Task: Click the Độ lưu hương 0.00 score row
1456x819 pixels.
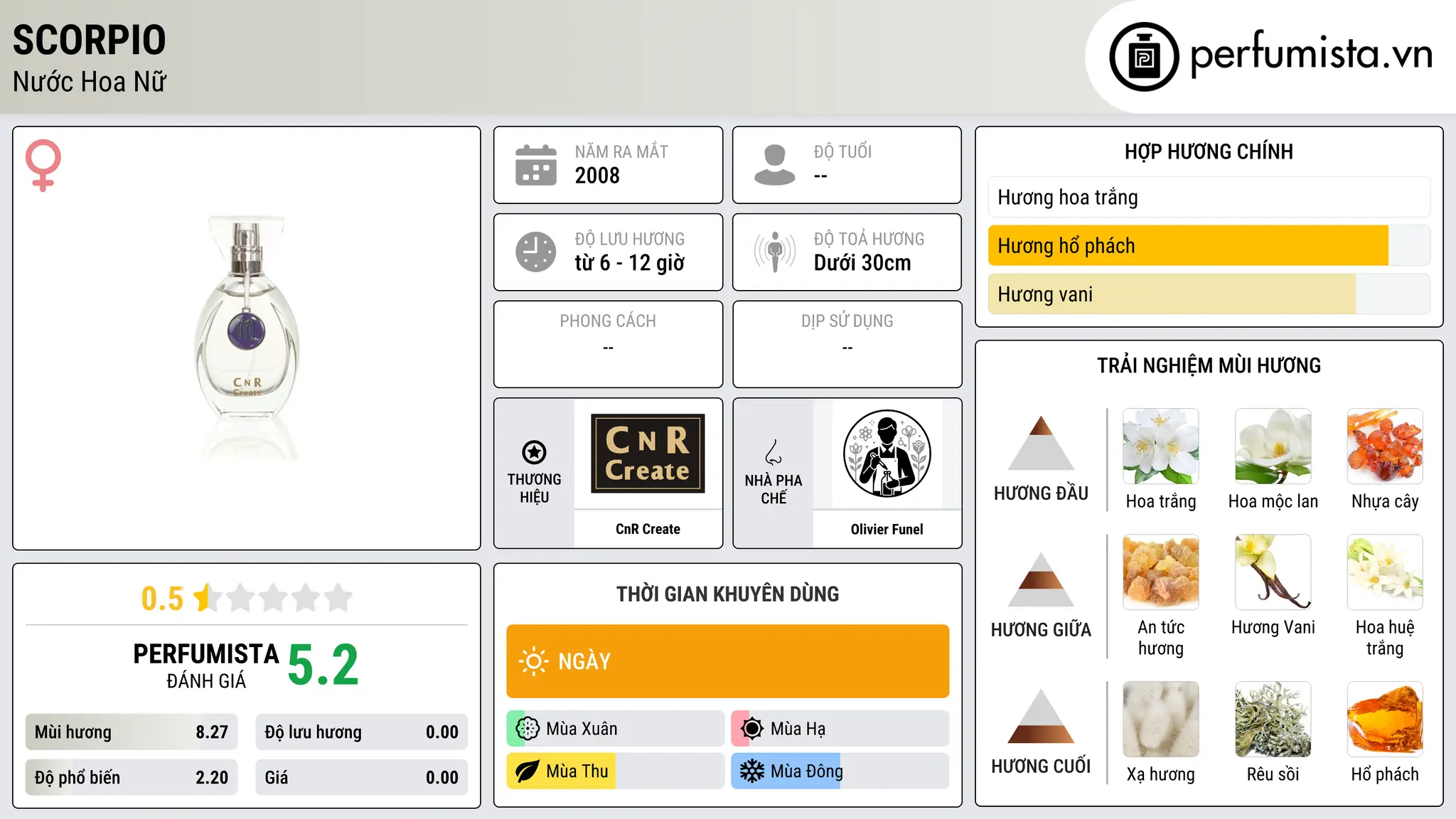Action: (361, 732)
